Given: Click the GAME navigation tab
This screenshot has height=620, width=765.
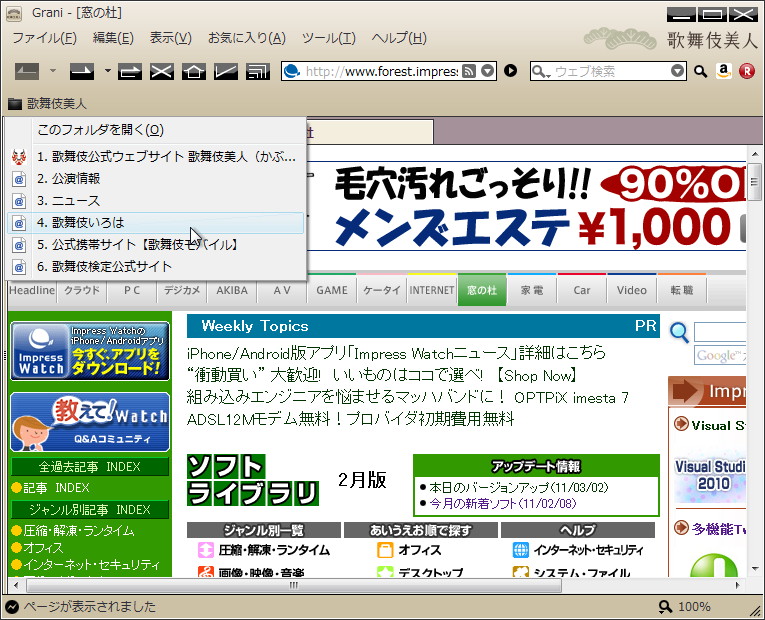Looking at the screenshot, I should (332, 290).
